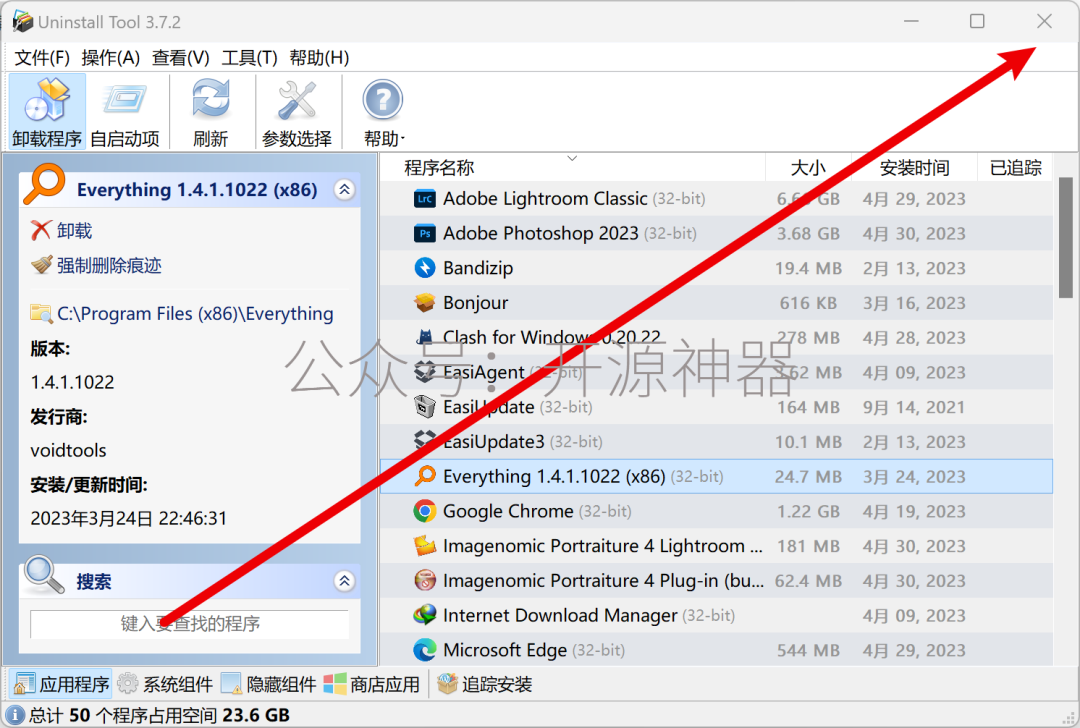The width and height of the screenshot is (1080, 728).
Task: Sort by 大小 size column header
Action: pos(808,167)
